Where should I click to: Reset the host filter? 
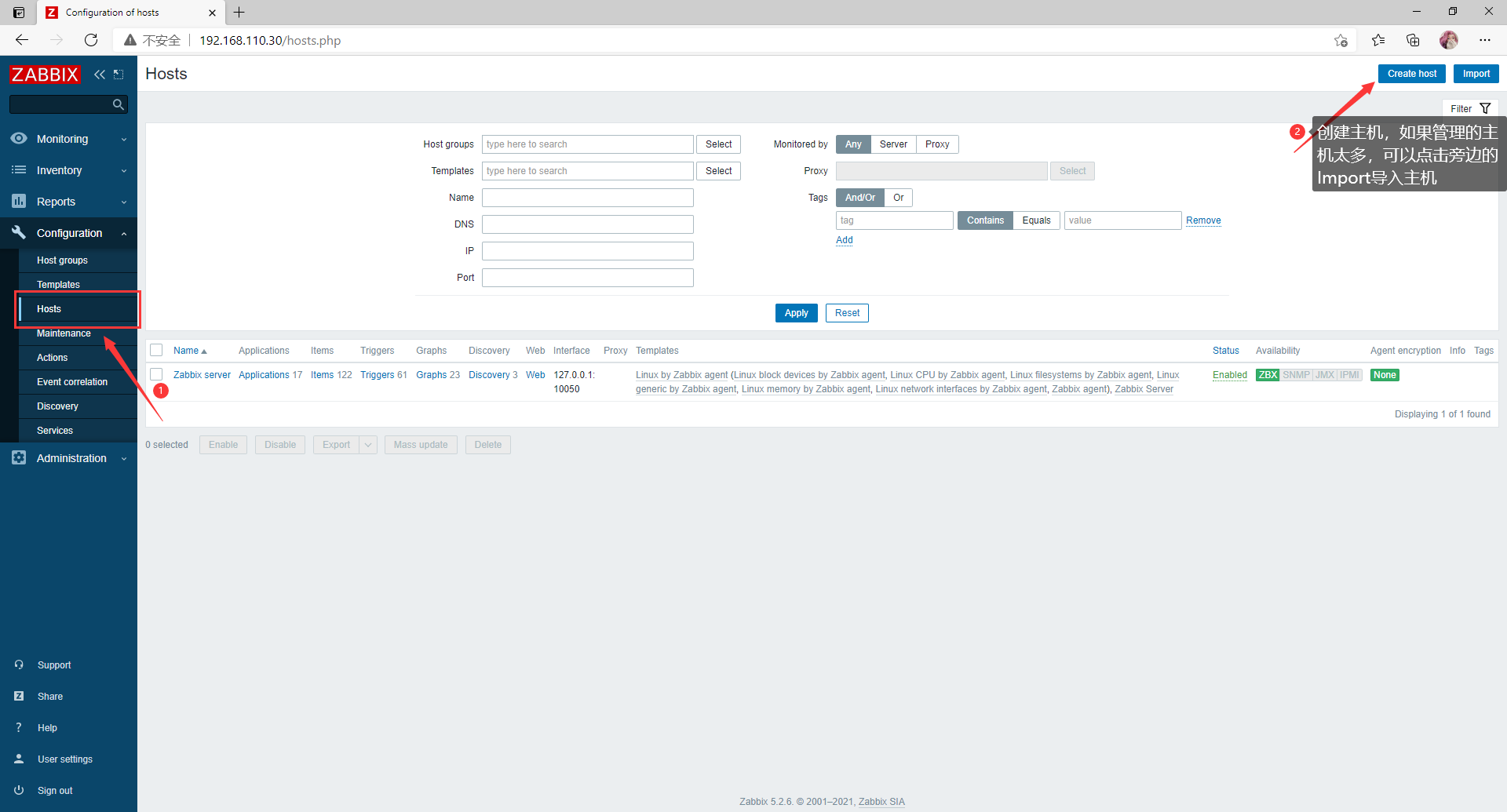pos(847,313)
